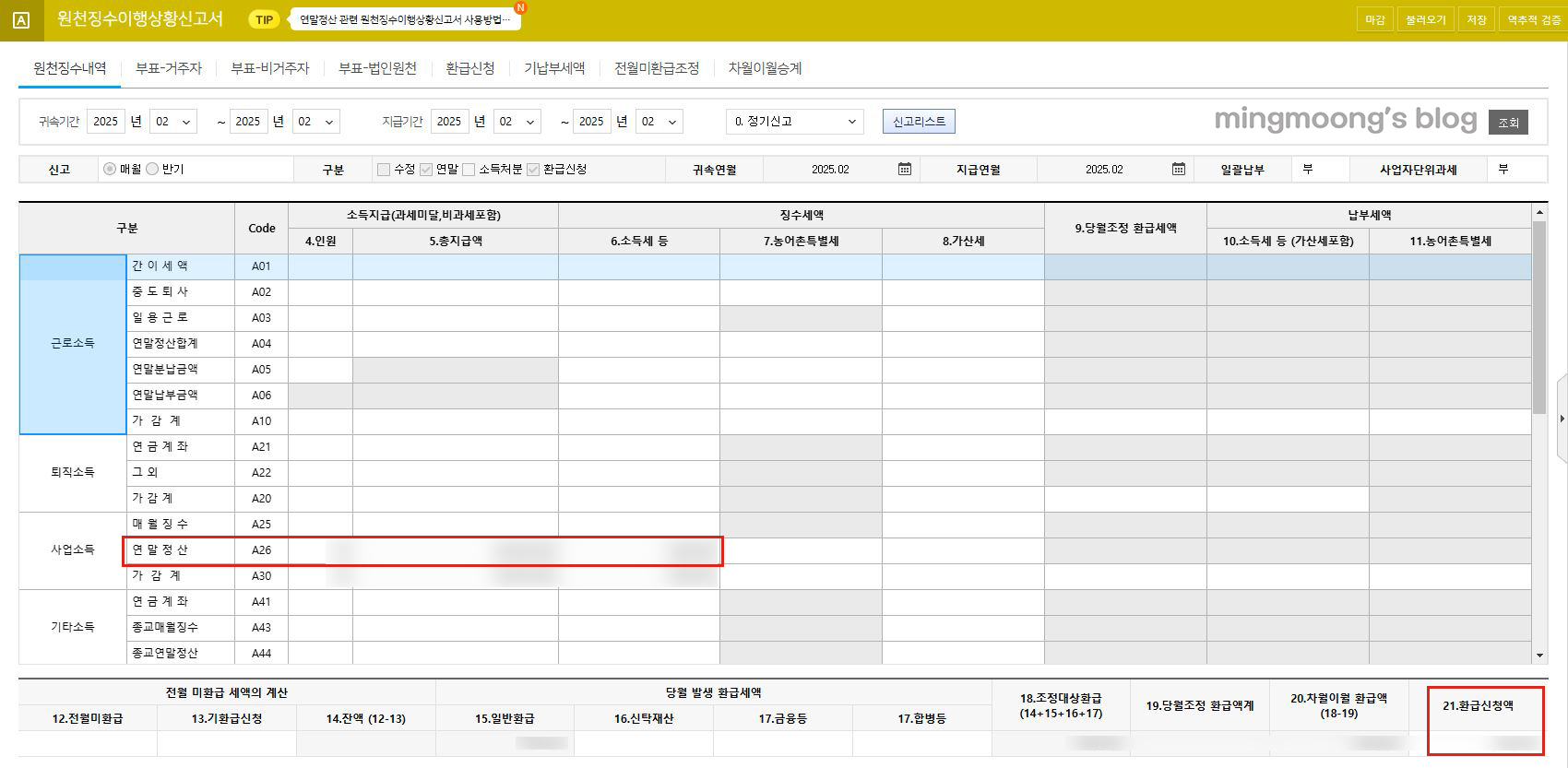Select 매월 radio button
Viewport: 1568px width, 768px height.
click(x=110, y=169)
